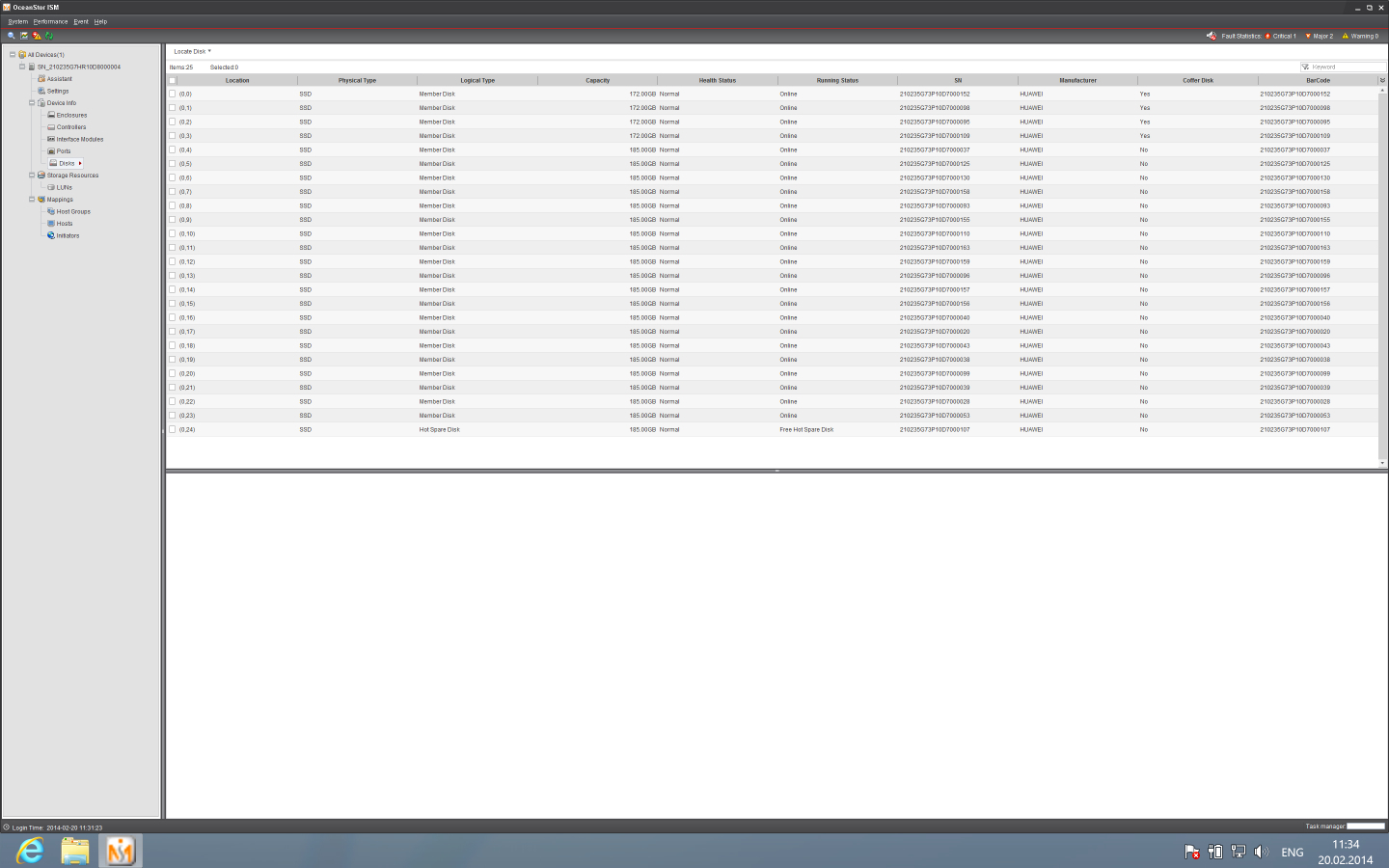Click the green refresh toolbar icon

coord(49,36)
